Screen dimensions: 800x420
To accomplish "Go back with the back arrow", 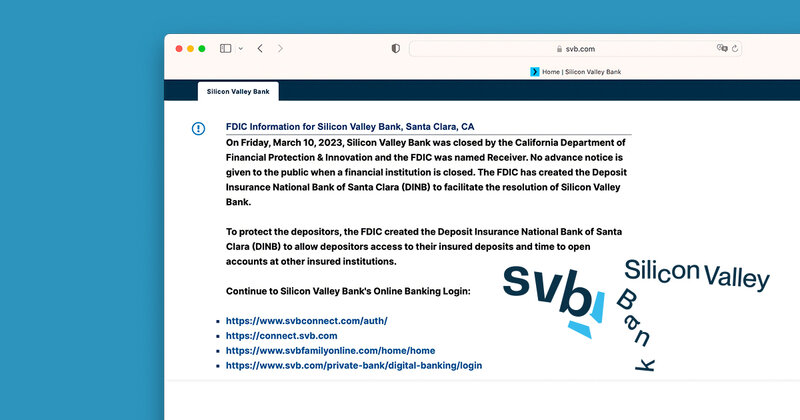I will [260, 48].
